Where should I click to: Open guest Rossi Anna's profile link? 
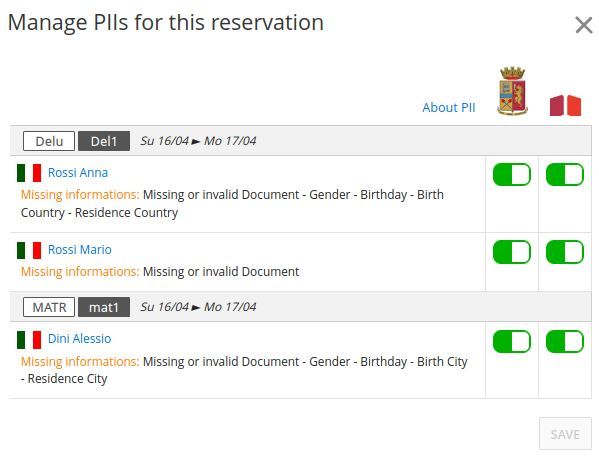(x=78, y=173)
